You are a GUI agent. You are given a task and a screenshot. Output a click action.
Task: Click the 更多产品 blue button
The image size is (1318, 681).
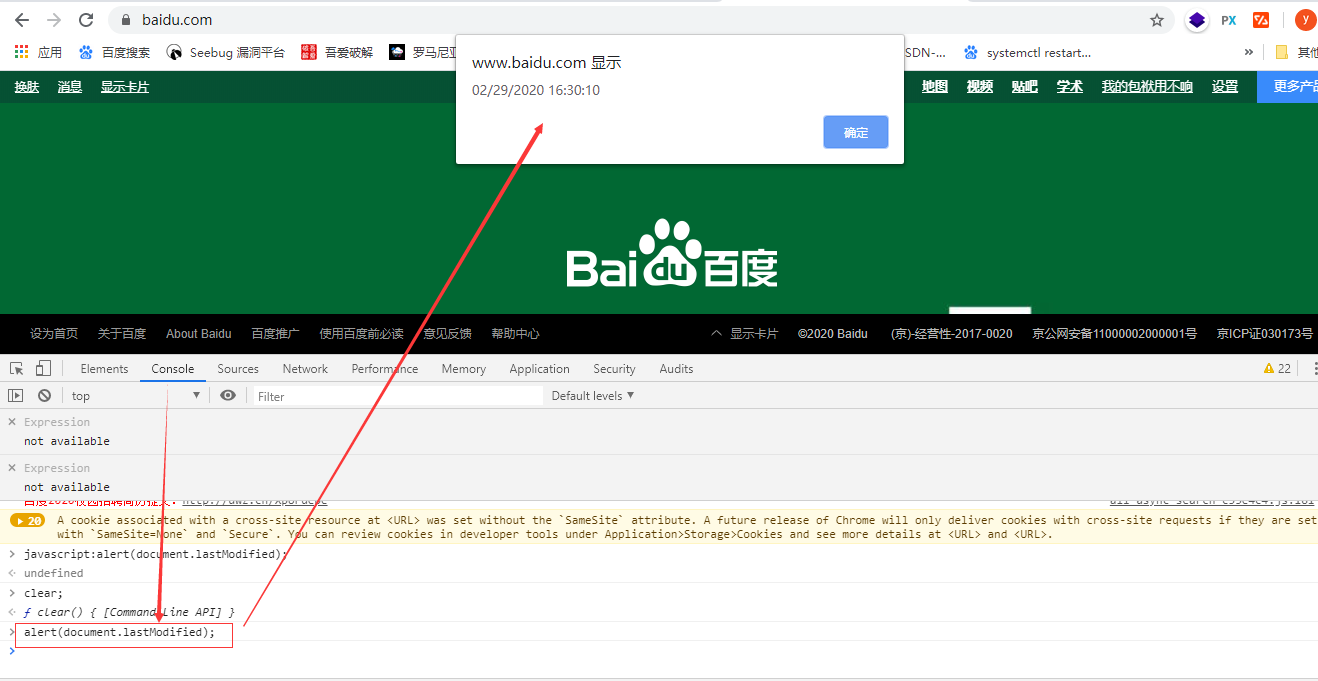[1288, 87]
